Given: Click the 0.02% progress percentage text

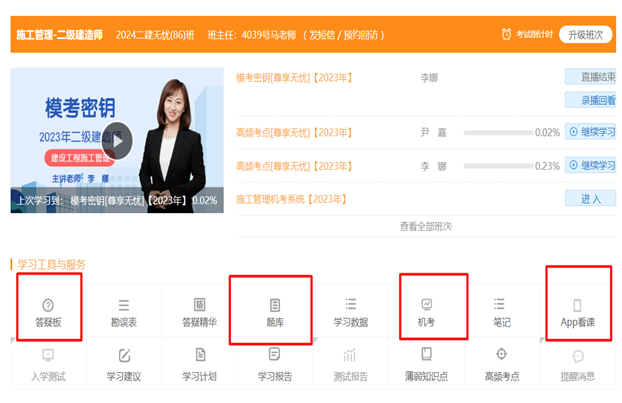Looking at the screenshot, I should pos(547,132).
